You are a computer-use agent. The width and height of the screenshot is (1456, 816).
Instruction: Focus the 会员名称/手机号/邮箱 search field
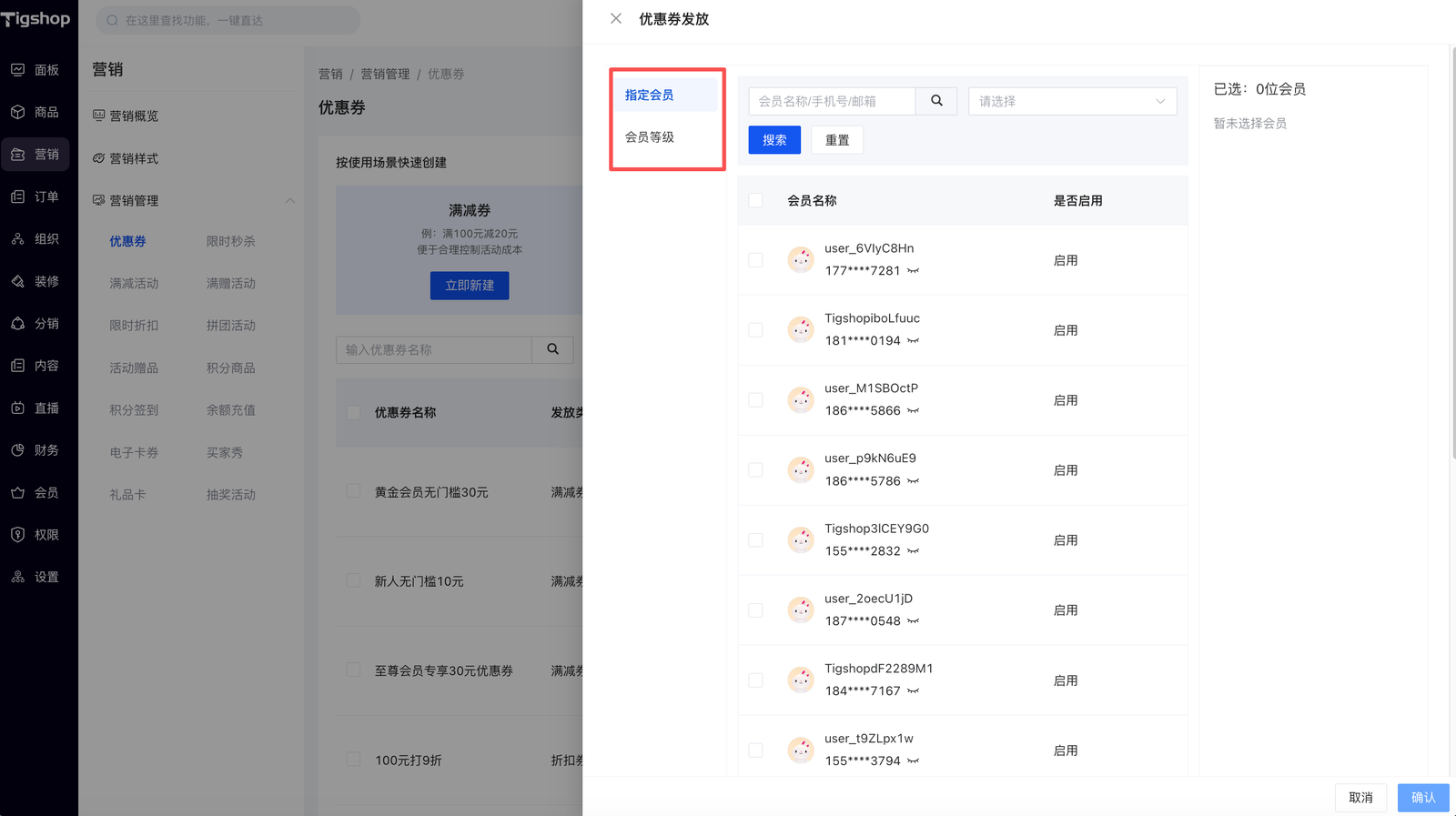click(832, 101)
